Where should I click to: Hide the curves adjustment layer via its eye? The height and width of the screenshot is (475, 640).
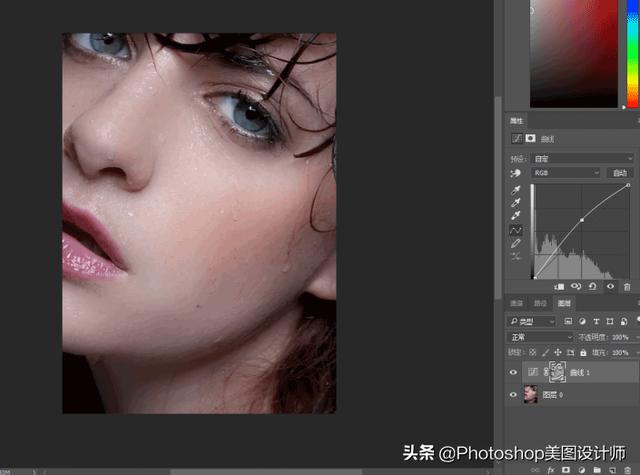pyautogui.click(x=513, y=372)
